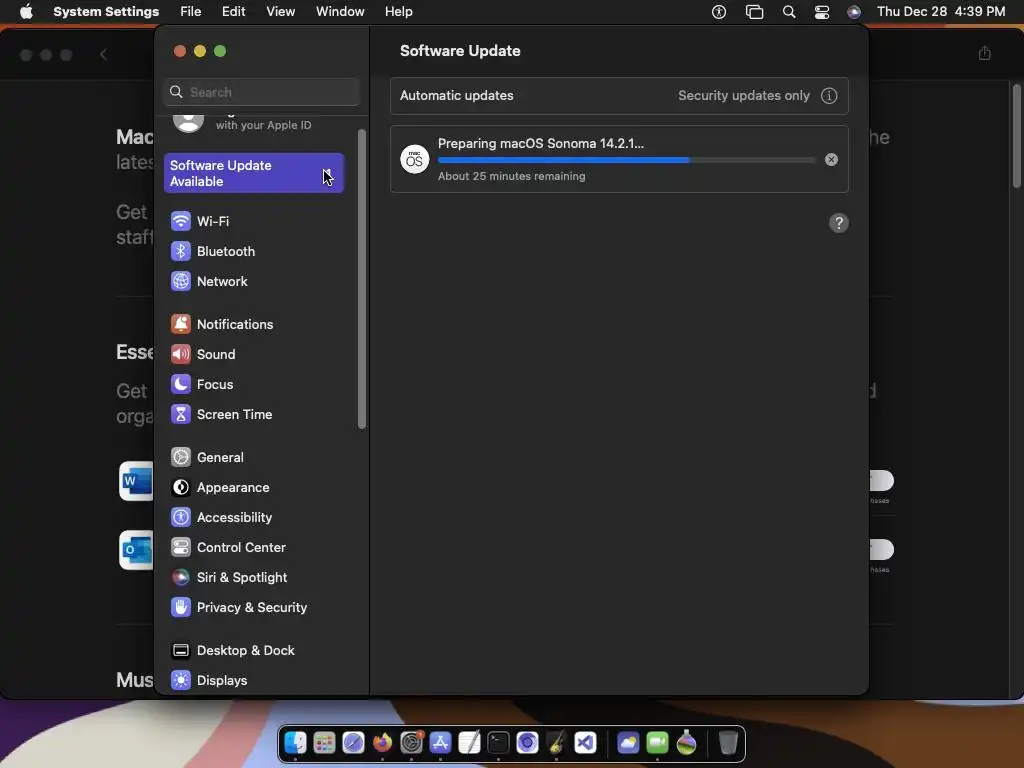Open the View menu
Image resolution: width=1024 pixels, height=768 pixels.
(280, 12)
